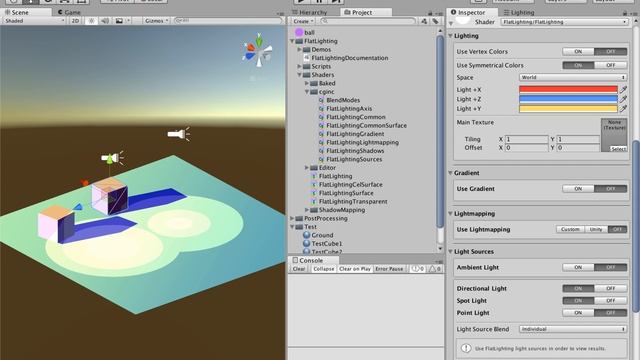Open project search-by-label tag icon
The height and width of the screenshot is (360, 640).
(x=436, y=21)
